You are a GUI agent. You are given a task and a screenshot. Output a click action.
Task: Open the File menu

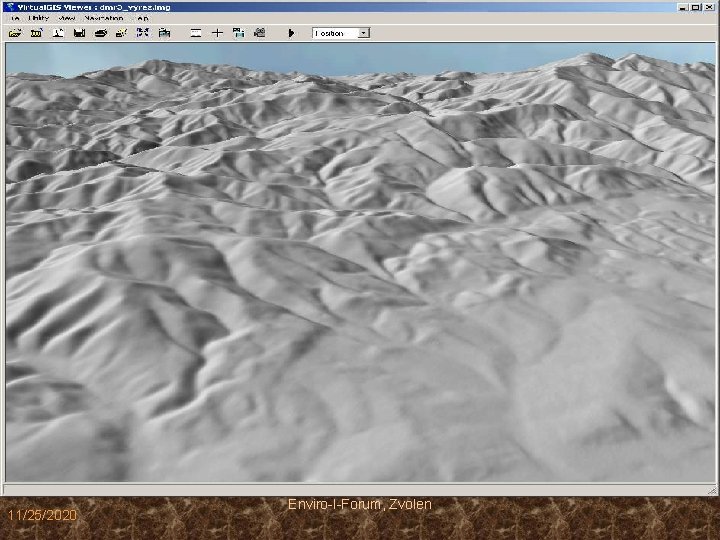click(15, 18)
